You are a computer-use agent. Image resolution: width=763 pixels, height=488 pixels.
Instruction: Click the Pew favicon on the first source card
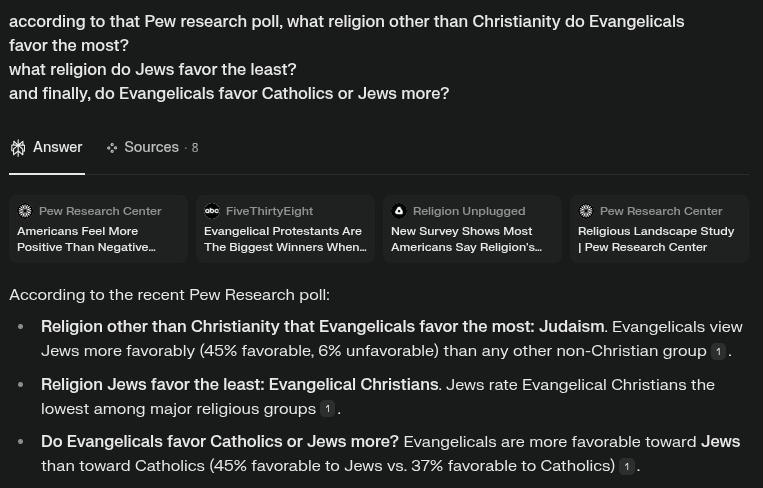[25, 211]
